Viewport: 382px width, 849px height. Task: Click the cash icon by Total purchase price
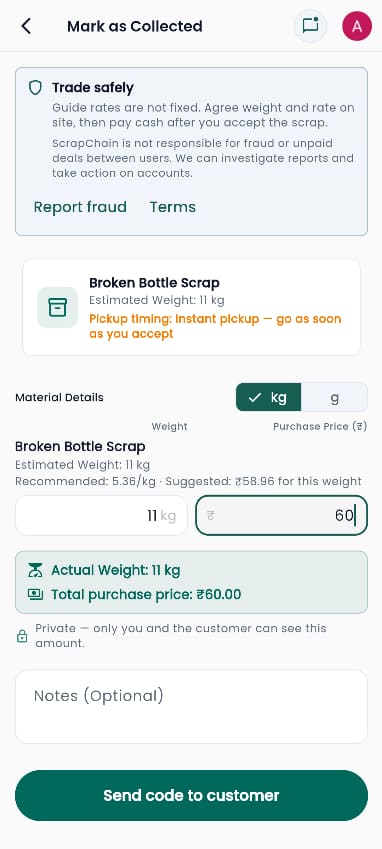35,595
